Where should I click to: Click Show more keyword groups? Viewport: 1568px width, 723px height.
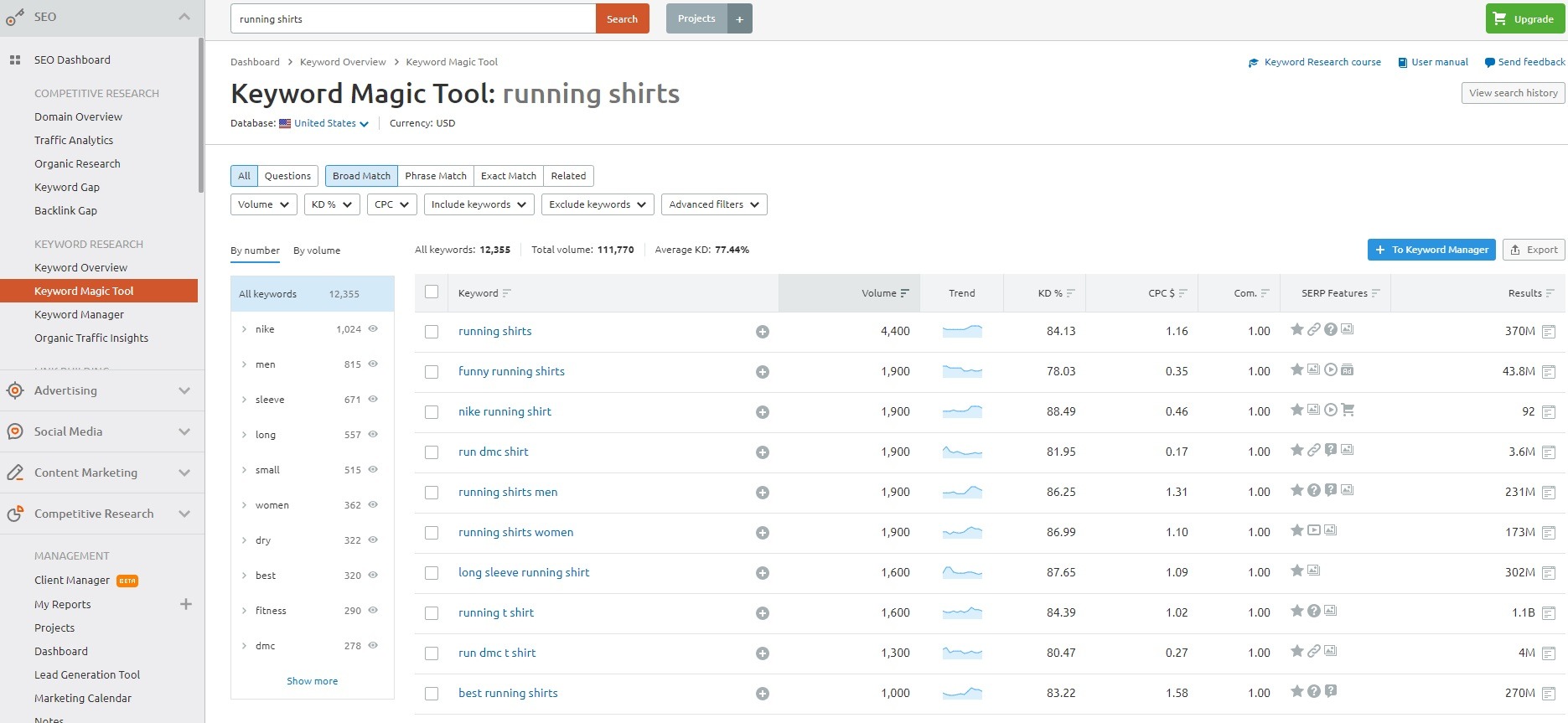[x=313, y=681]
